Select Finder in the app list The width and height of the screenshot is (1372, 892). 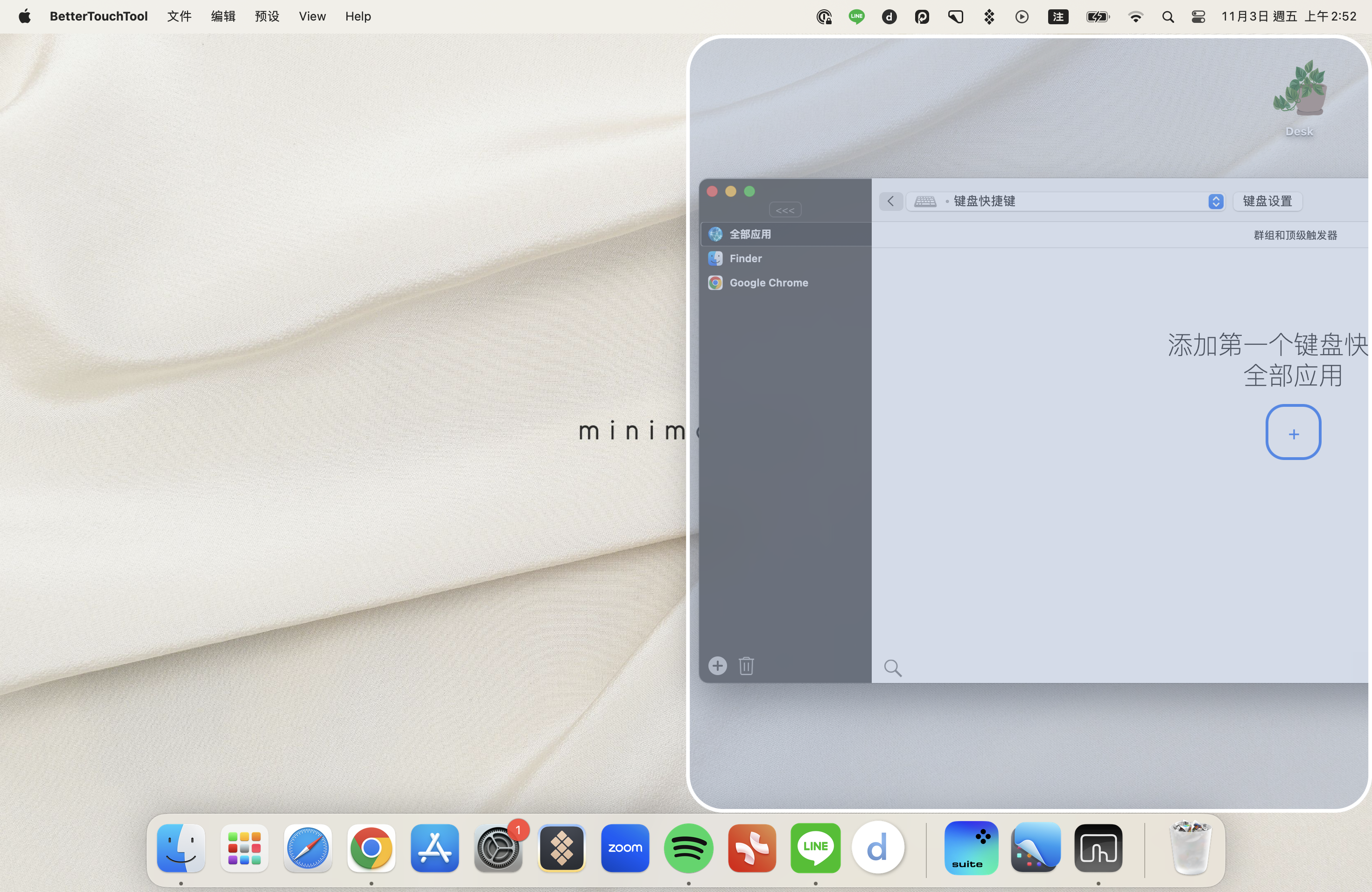tap(786, 258)
